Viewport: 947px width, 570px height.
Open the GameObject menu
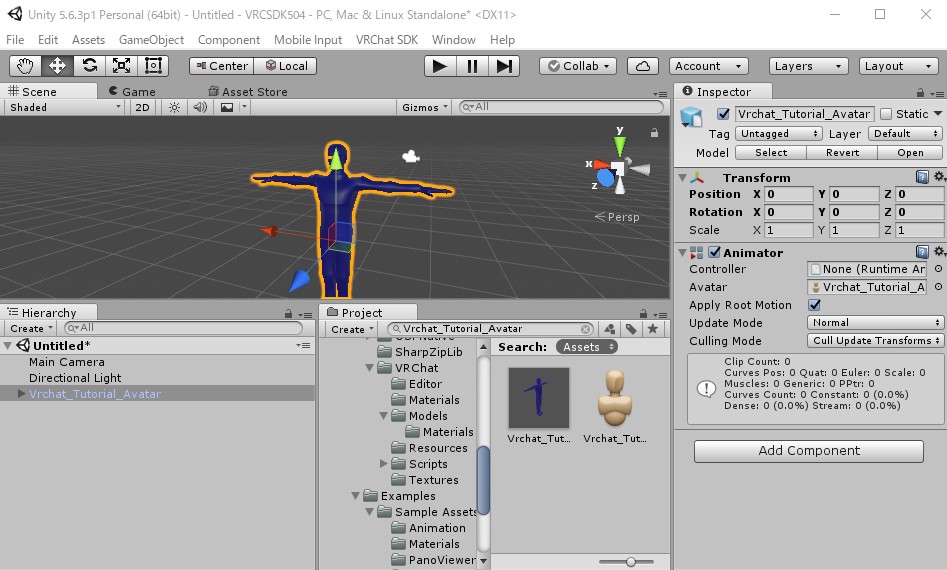[x=151, y=40]
